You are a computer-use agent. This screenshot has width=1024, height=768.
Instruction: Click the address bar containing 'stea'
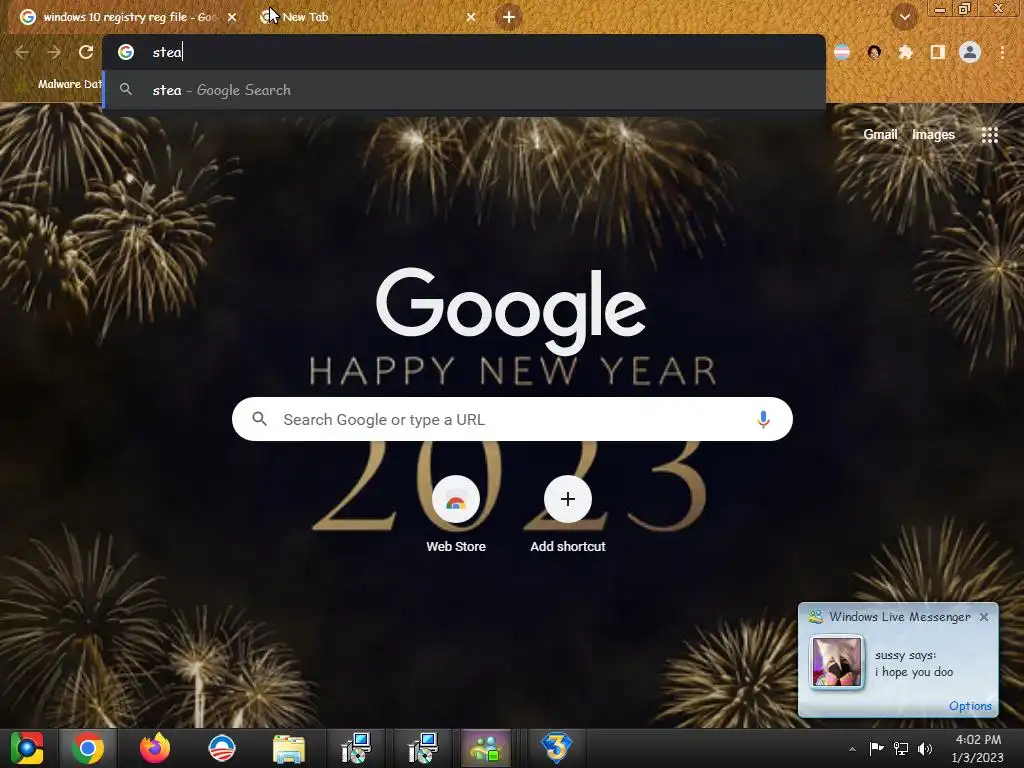[464, 52]
